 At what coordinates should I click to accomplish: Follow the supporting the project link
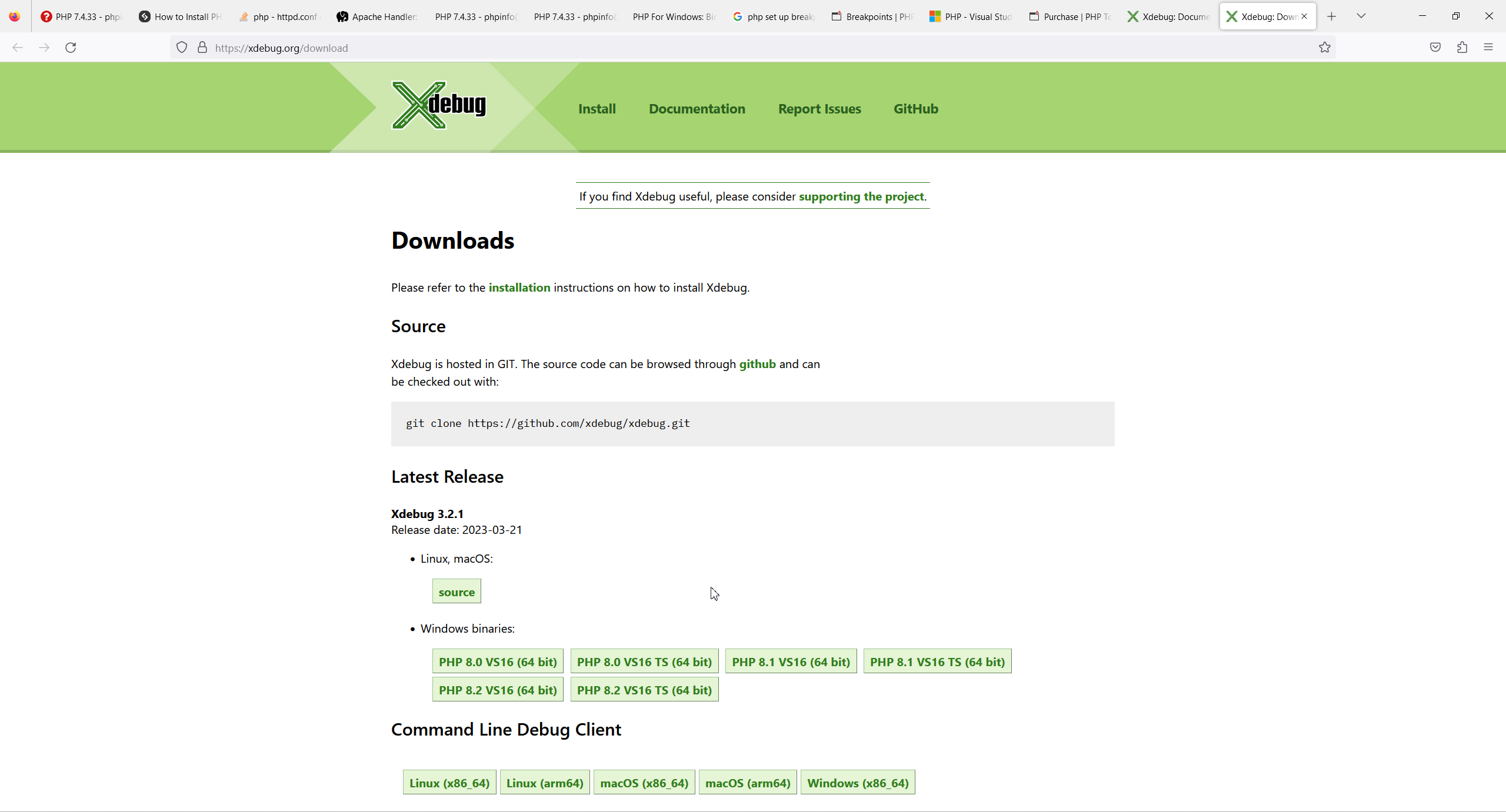point(861,196)
